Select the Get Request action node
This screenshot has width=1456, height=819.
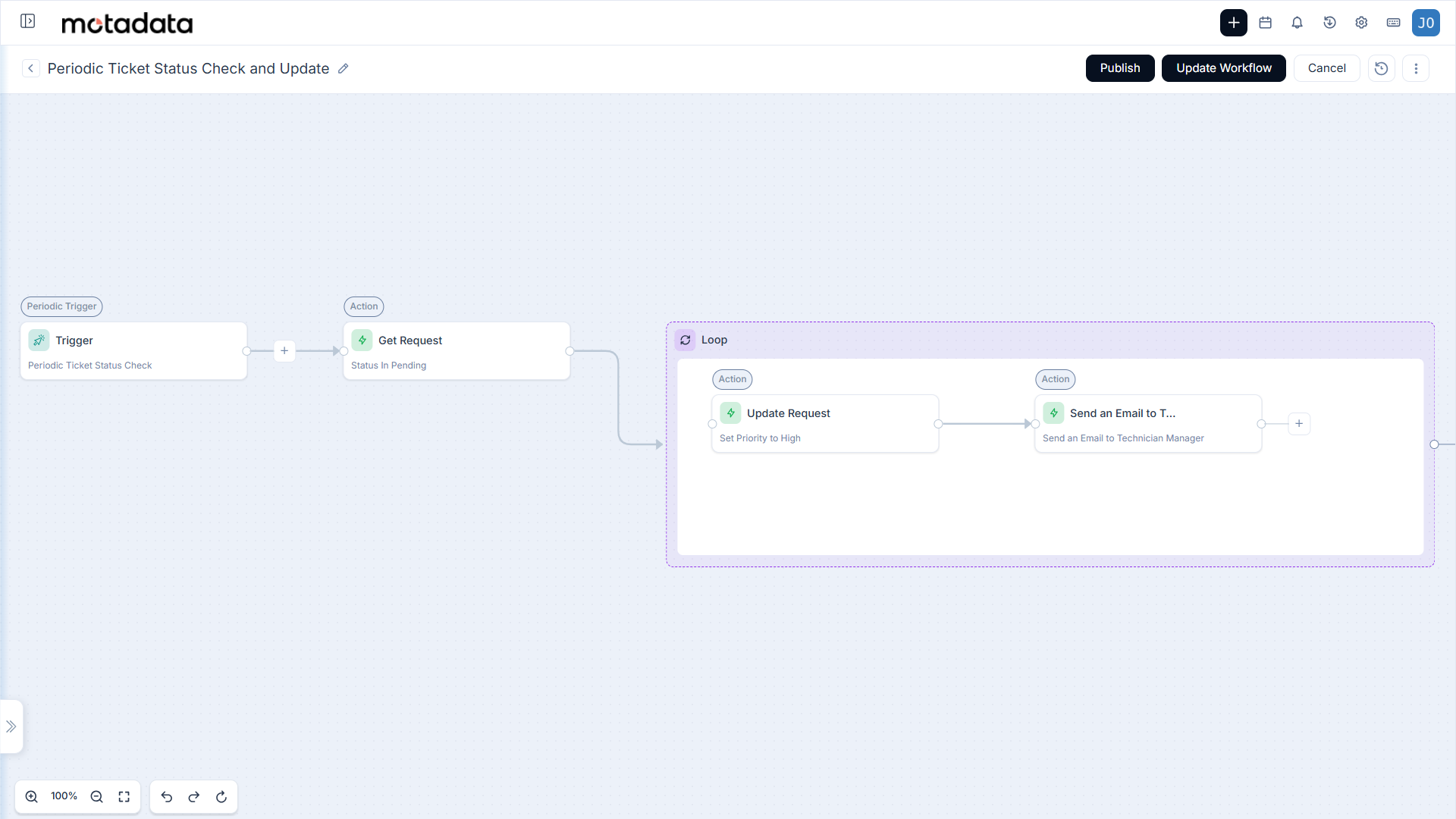tap(457, 351)
